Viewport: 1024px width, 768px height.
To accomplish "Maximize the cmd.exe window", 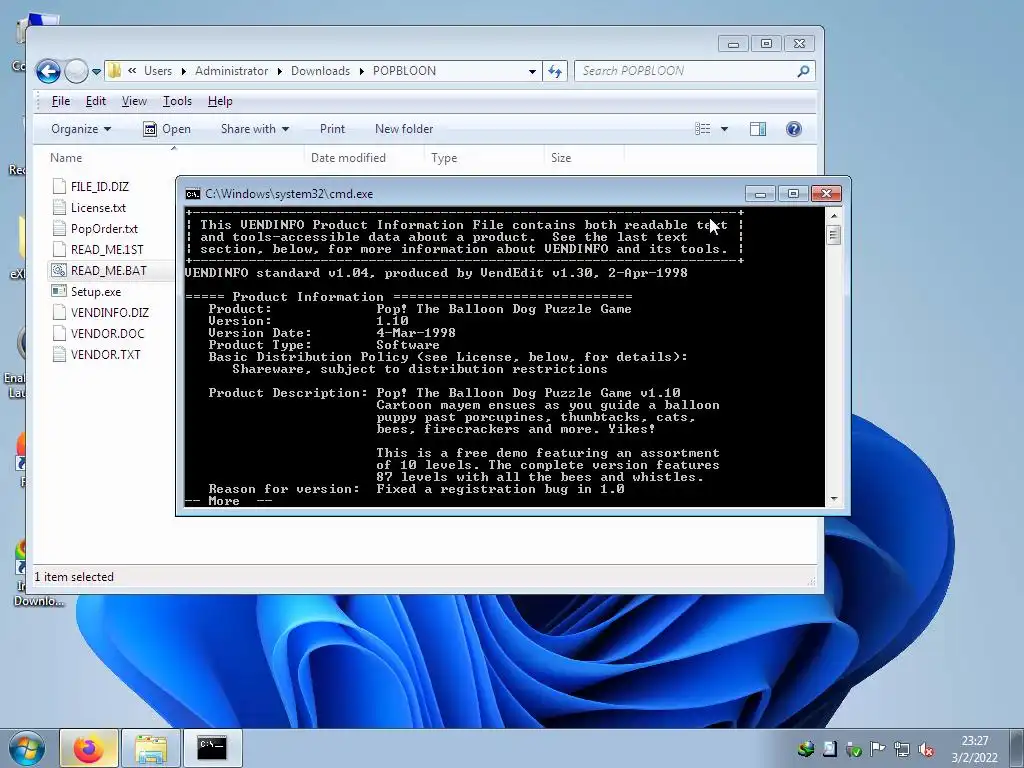I will [793, 193].
